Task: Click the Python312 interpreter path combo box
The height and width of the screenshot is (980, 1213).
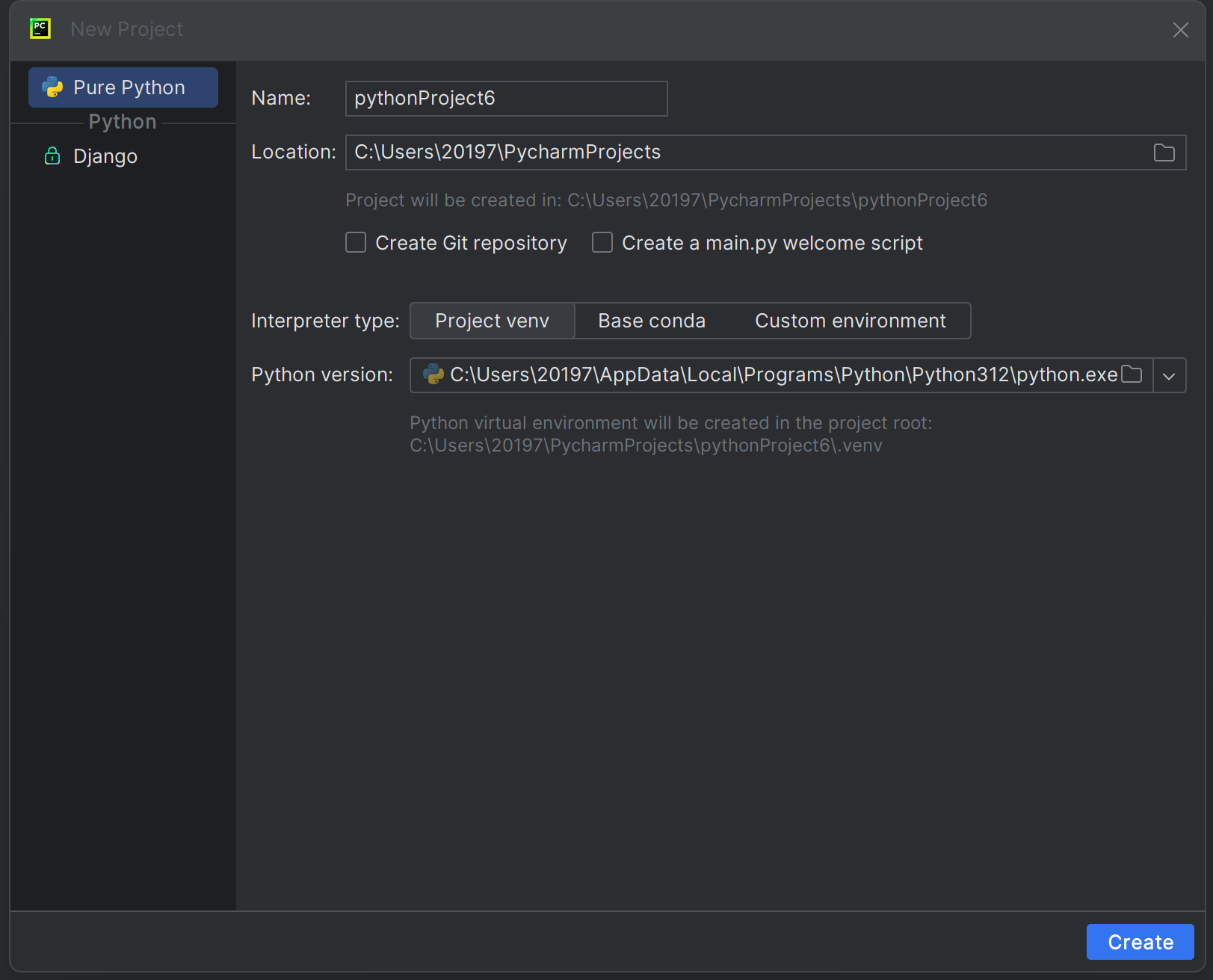Action: (x=777, y=375)
